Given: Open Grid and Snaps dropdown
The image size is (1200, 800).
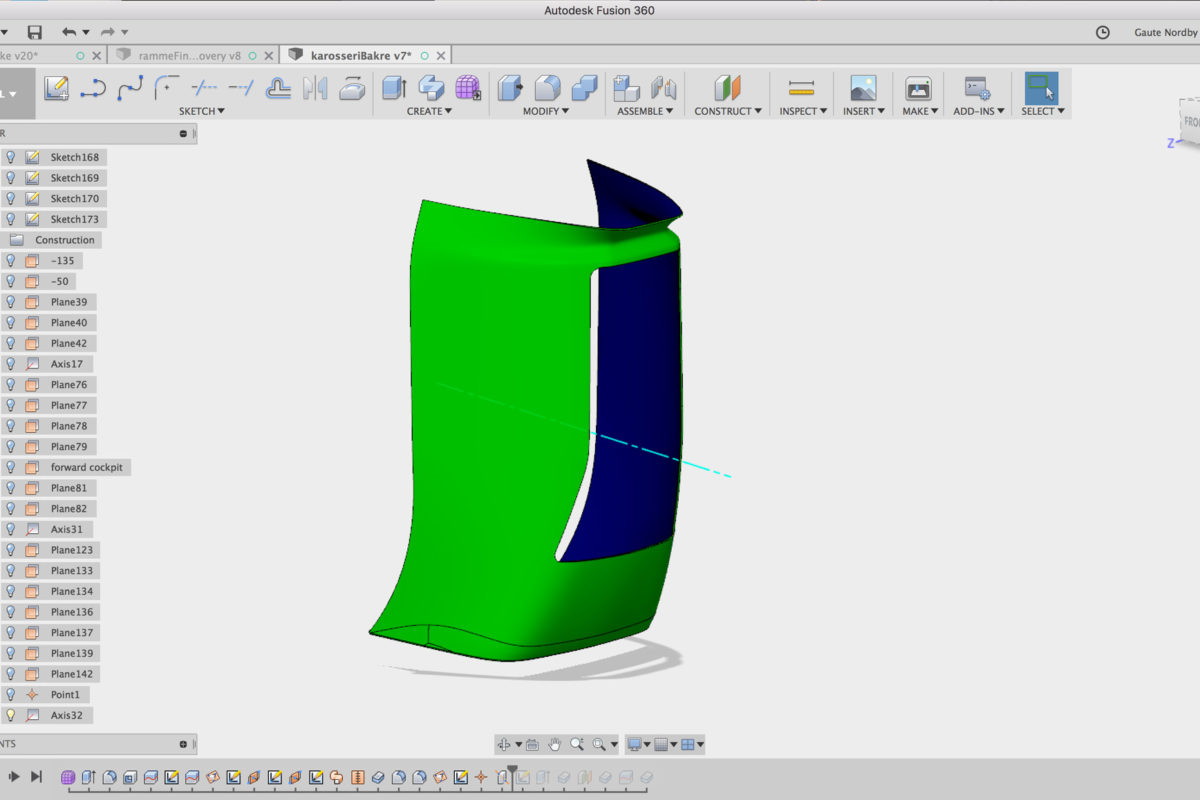Looking at the screenshot, I should tap(665, 744).
